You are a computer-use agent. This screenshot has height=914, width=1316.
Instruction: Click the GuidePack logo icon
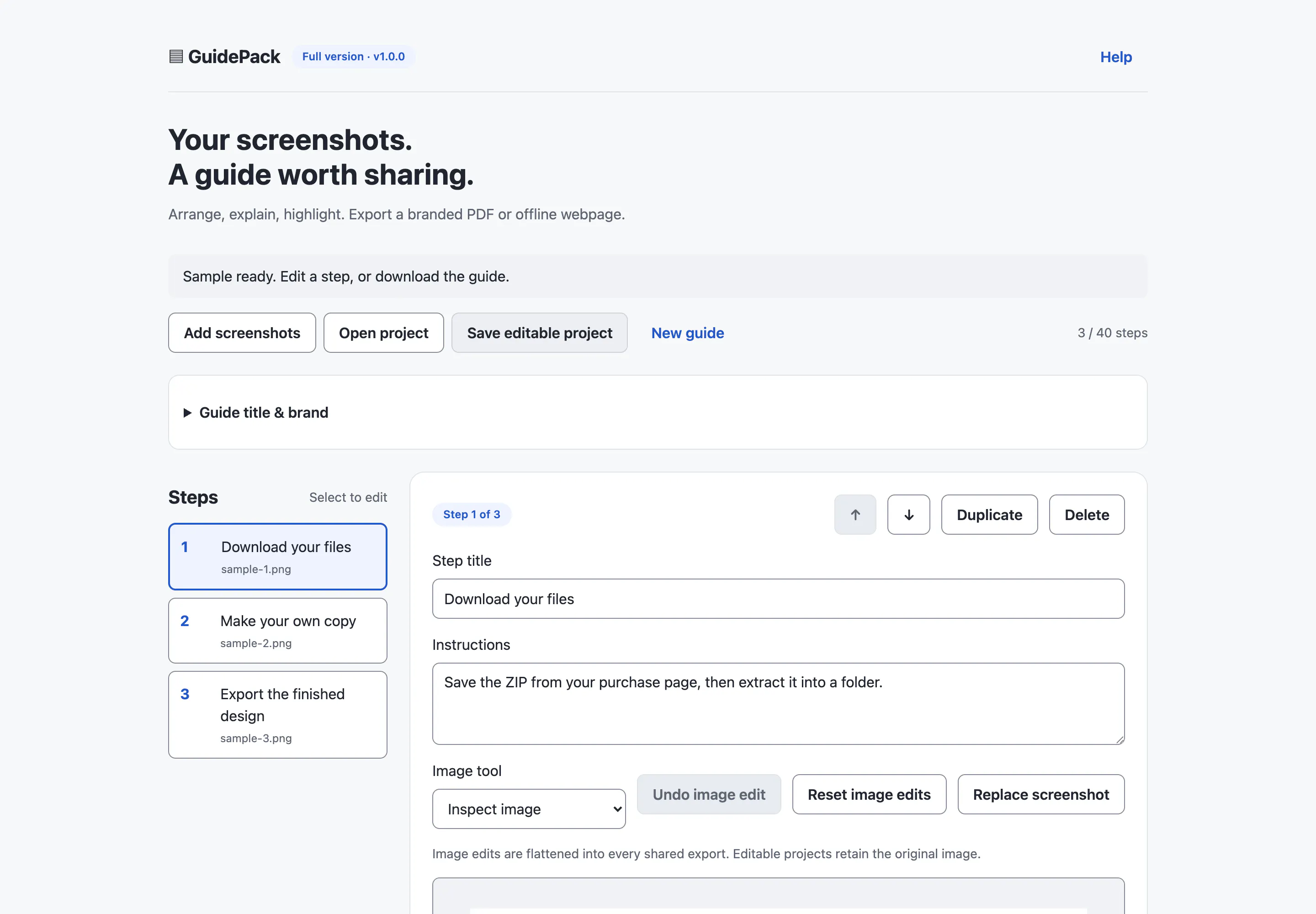pyautogui.click(x=176, y=57)
